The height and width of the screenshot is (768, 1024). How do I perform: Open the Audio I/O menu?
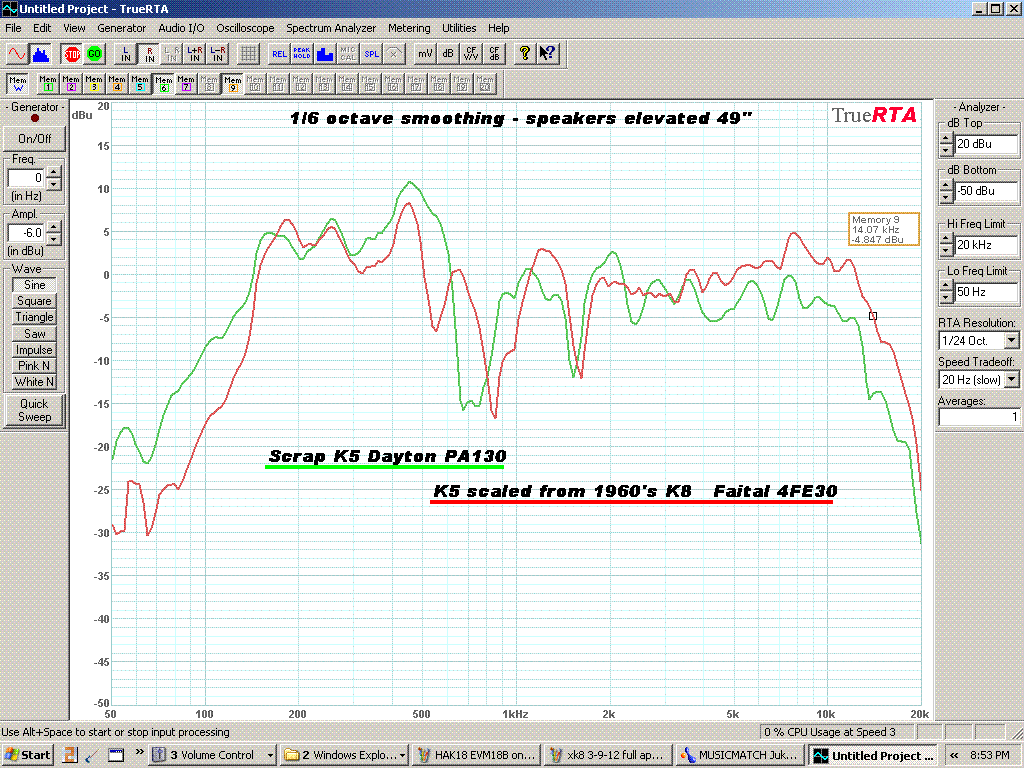[x=181, y=28]
